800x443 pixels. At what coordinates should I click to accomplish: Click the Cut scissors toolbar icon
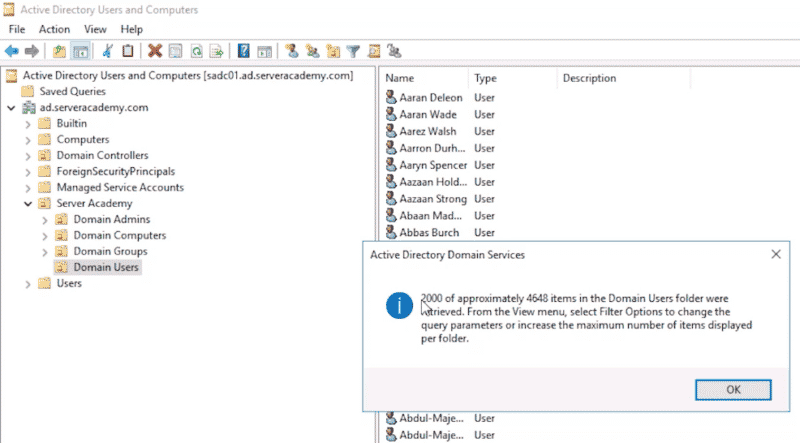tap(107, 51)
